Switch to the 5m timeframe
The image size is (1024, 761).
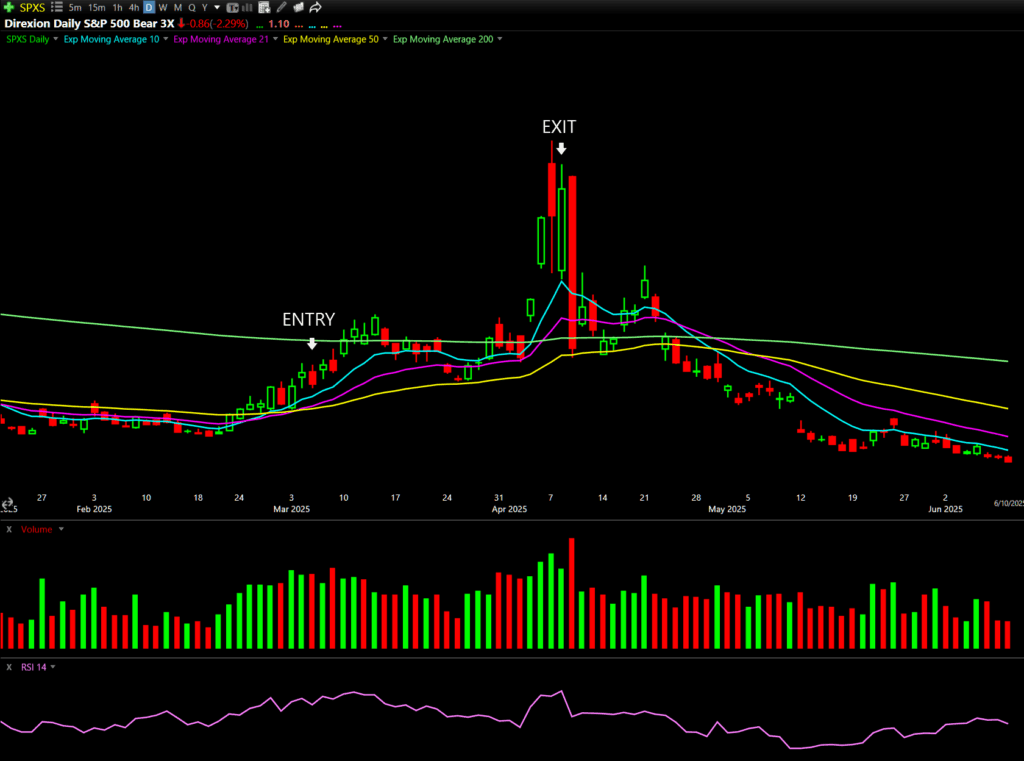pos(75,7)
